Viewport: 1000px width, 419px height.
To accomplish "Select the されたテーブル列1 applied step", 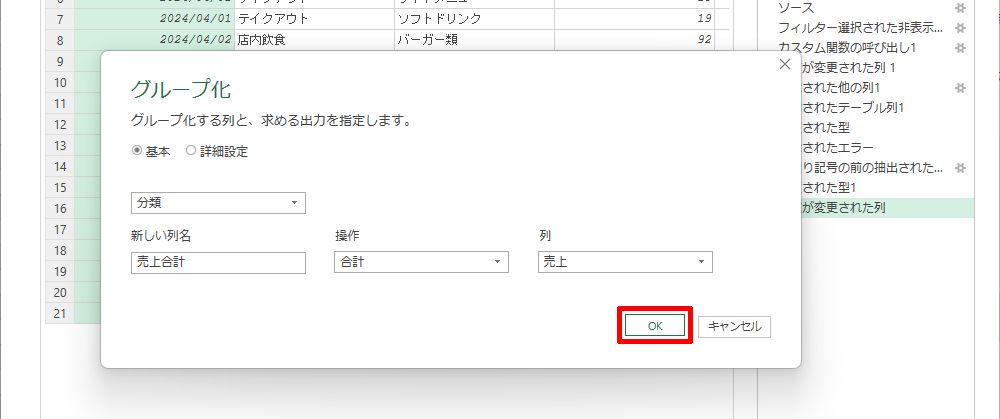I will [x=855, y=108].
